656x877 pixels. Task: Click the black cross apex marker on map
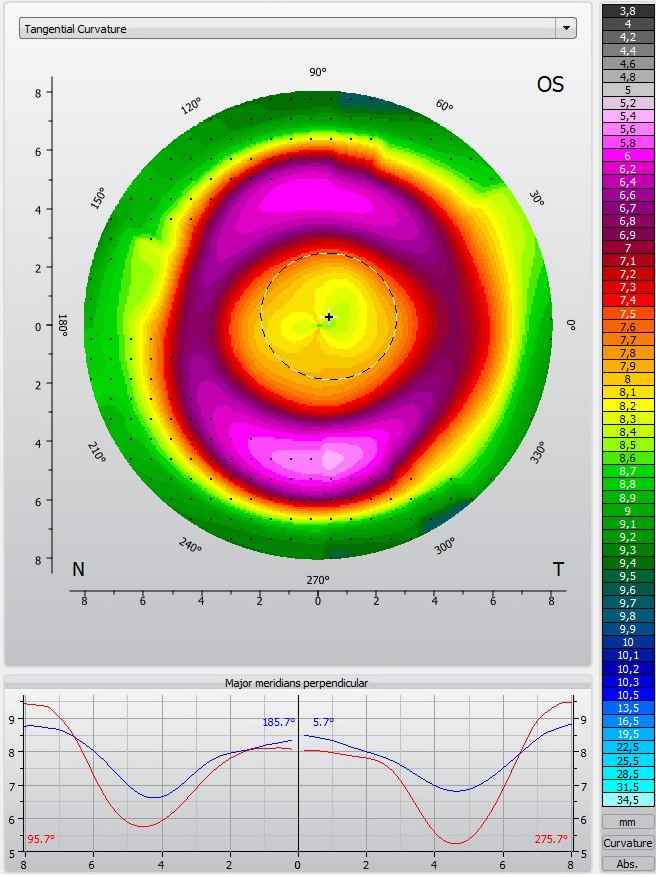click(329, 317)
